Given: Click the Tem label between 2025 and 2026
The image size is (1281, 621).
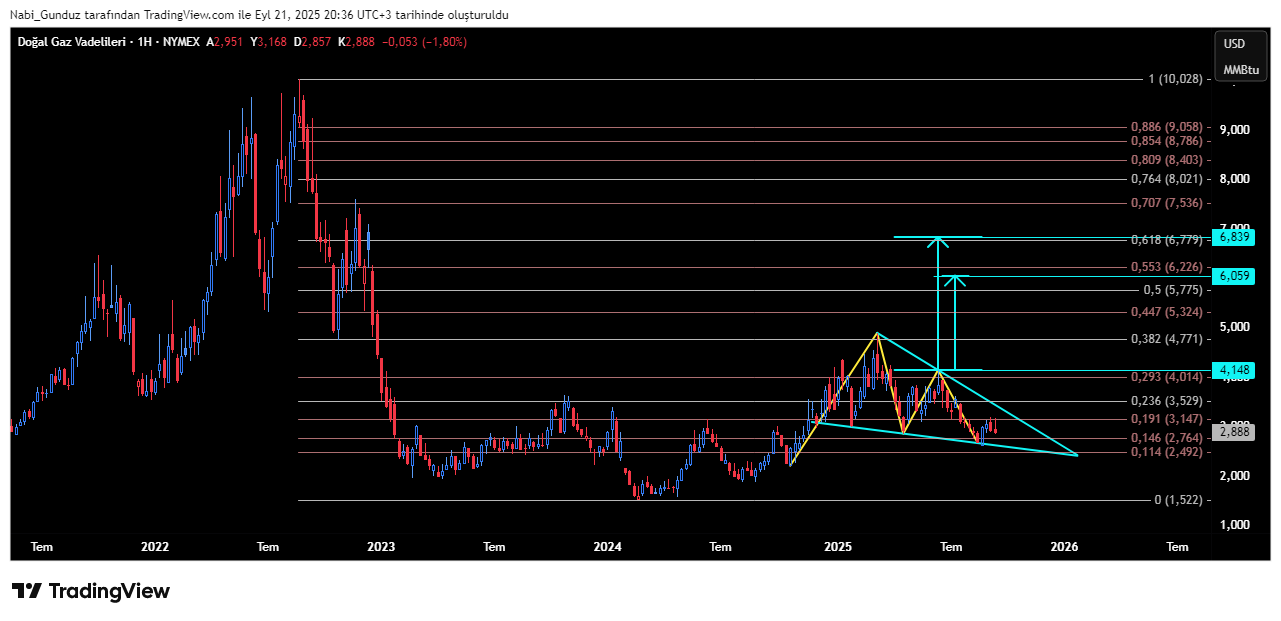Looking at the screenshot, I should pyautogui.click(x=951, y=547).
